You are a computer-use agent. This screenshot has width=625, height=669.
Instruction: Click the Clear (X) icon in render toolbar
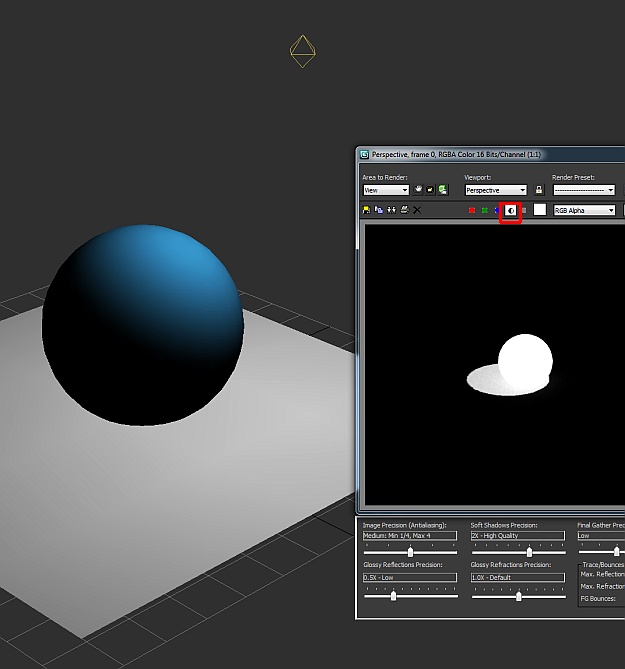417,210
